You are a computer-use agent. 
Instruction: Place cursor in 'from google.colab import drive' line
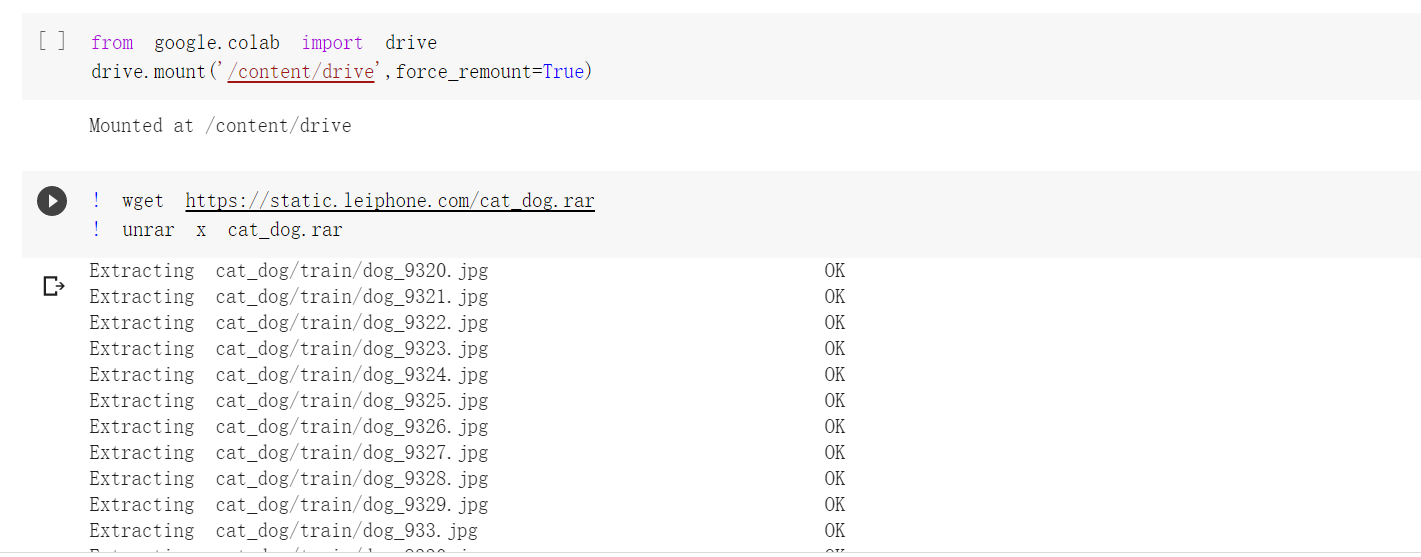click(264, 43)
